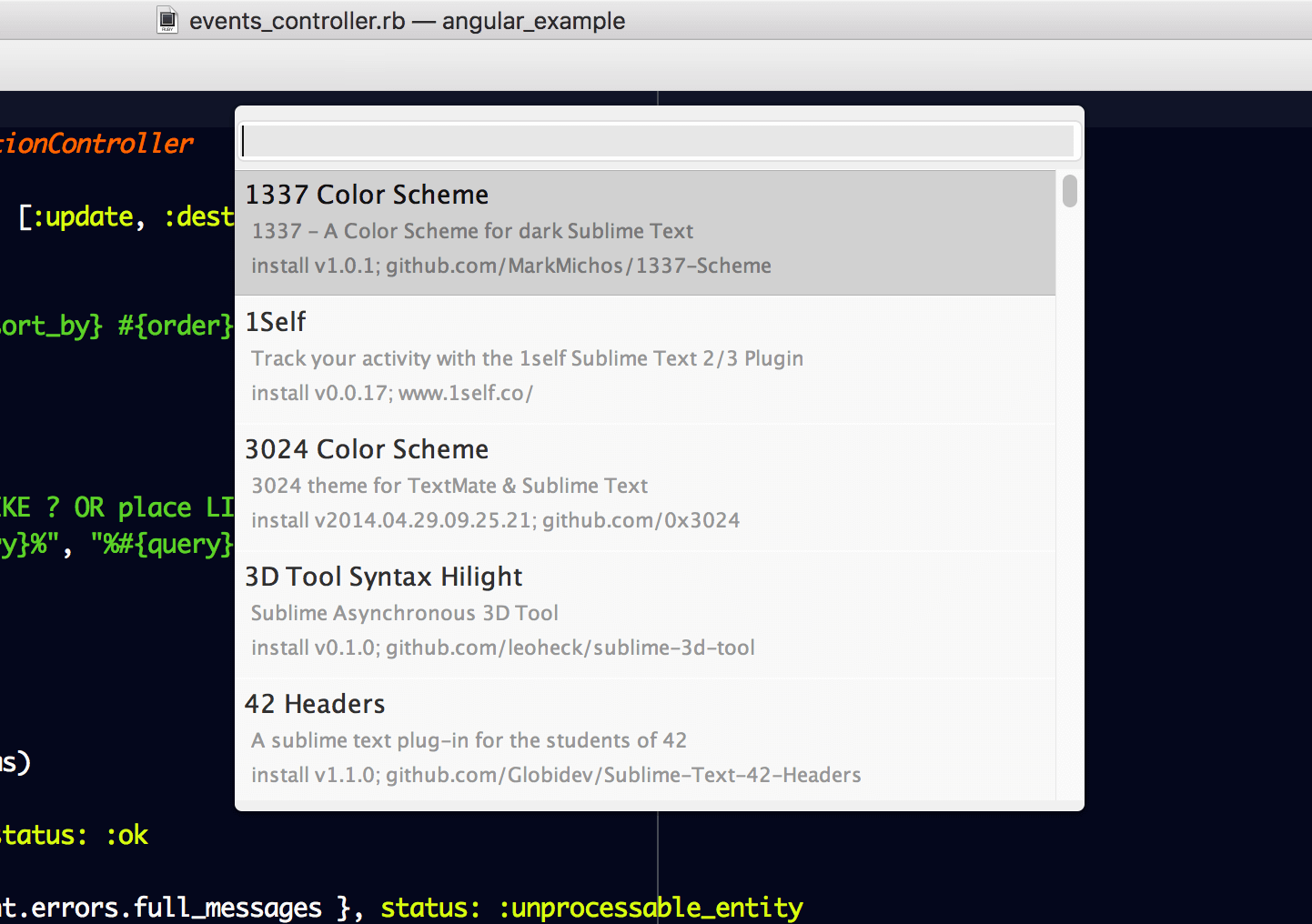1312x924 pixels.
Task: Choose the 3024 Color Scheme package
Action: 645,487
